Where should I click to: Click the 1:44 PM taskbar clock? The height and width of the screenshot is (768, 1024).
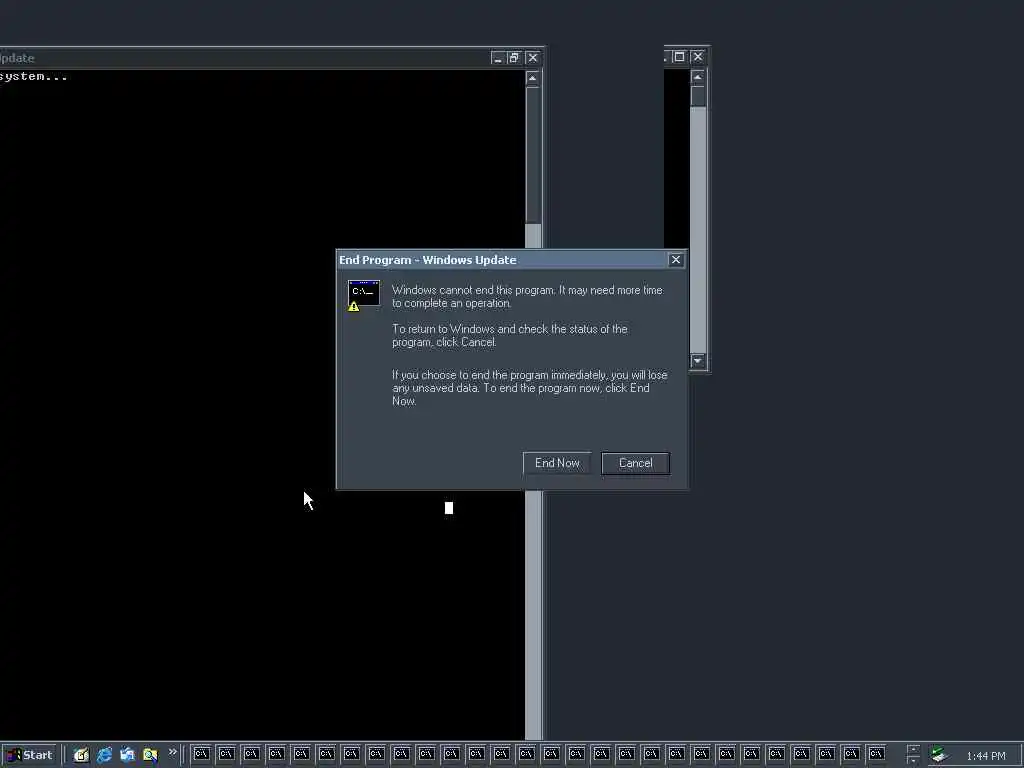point(985,756)
